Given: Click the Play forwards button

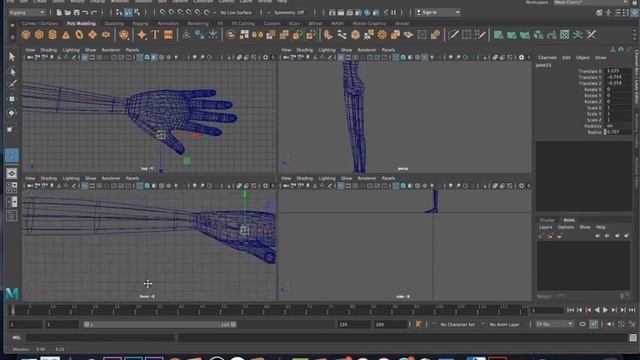Looking at the screenshot, I should (x=605, y=310).
